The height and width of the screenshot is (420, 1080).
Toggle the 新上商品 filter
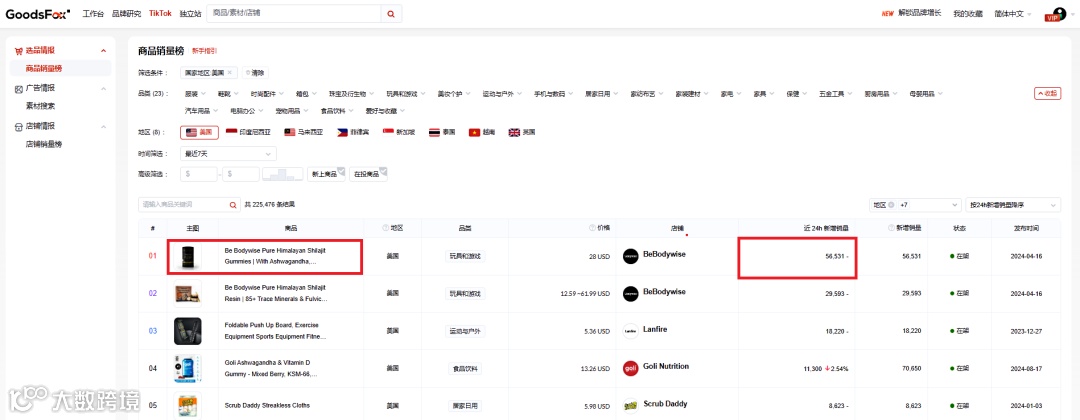[326, 174]
